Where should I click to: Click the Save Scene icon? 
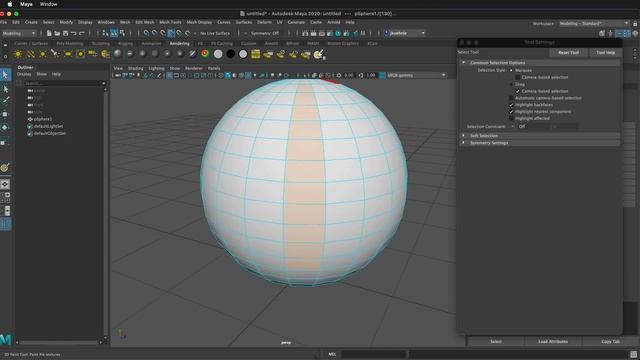65,33
